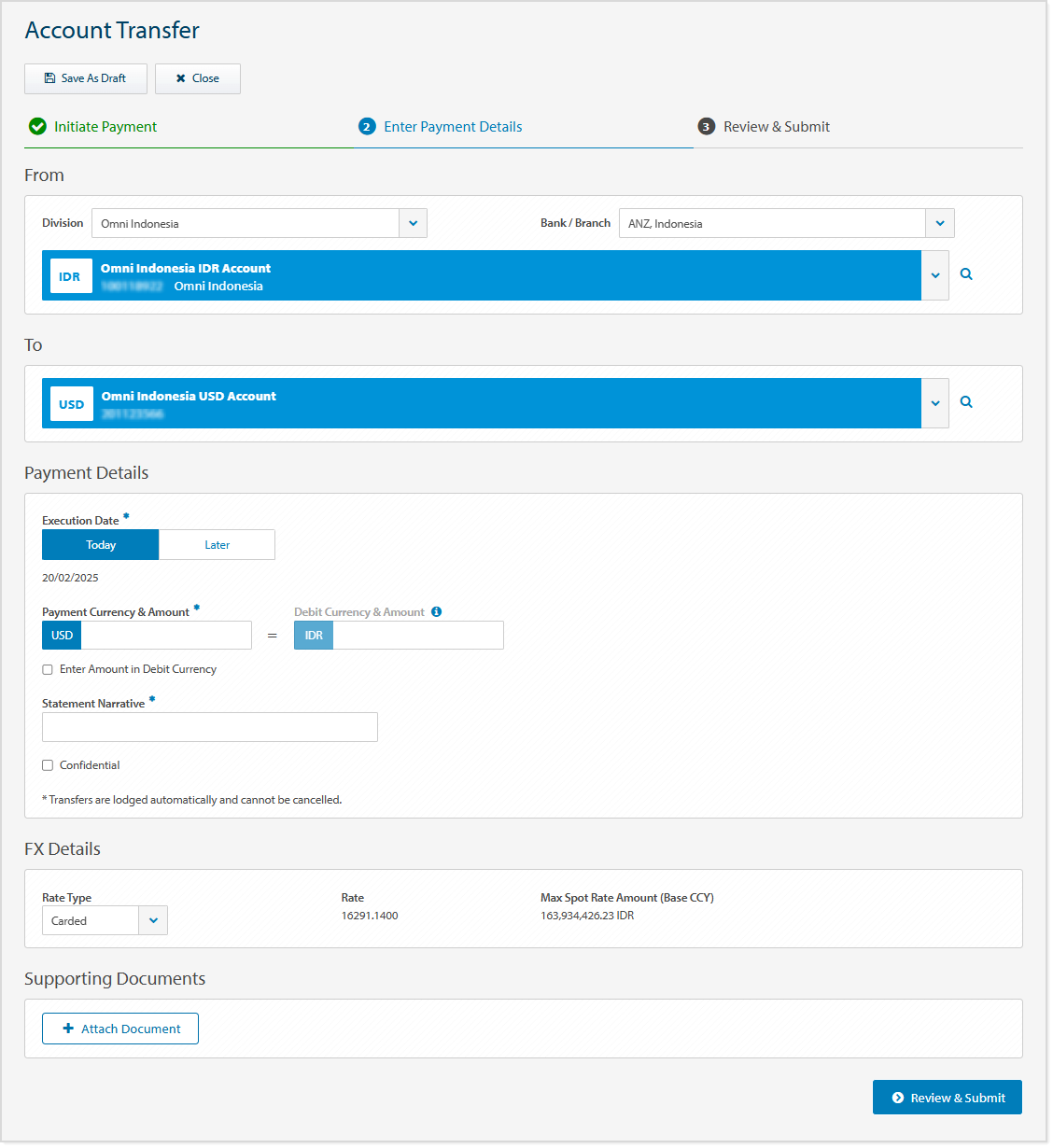Click the step 3 number circle icon

(706, 127)
